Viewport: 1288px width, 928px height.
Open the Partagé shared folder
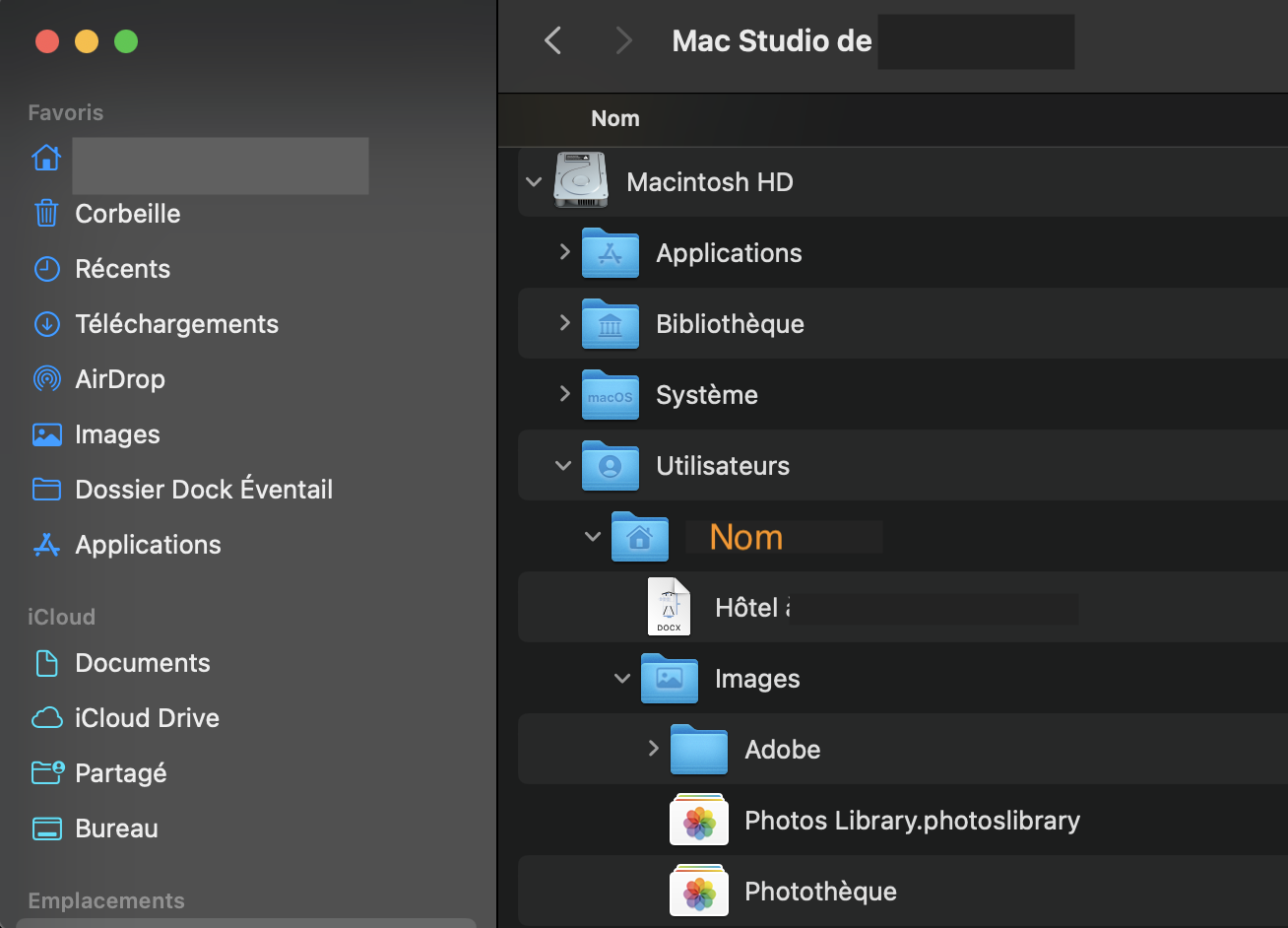pyautogui.click(x=120, y=773)
